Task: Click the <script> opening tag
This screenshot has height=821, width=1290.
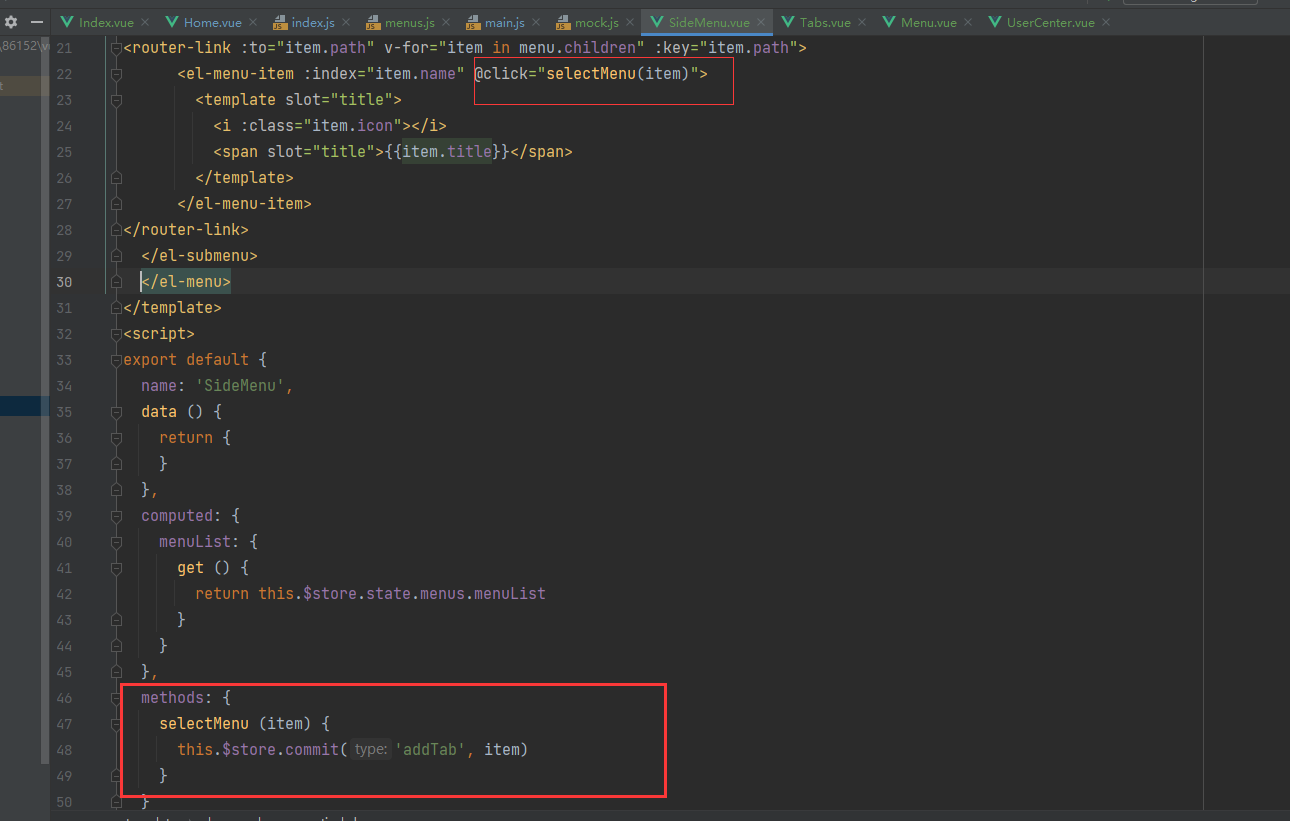Action: [159, 333]
